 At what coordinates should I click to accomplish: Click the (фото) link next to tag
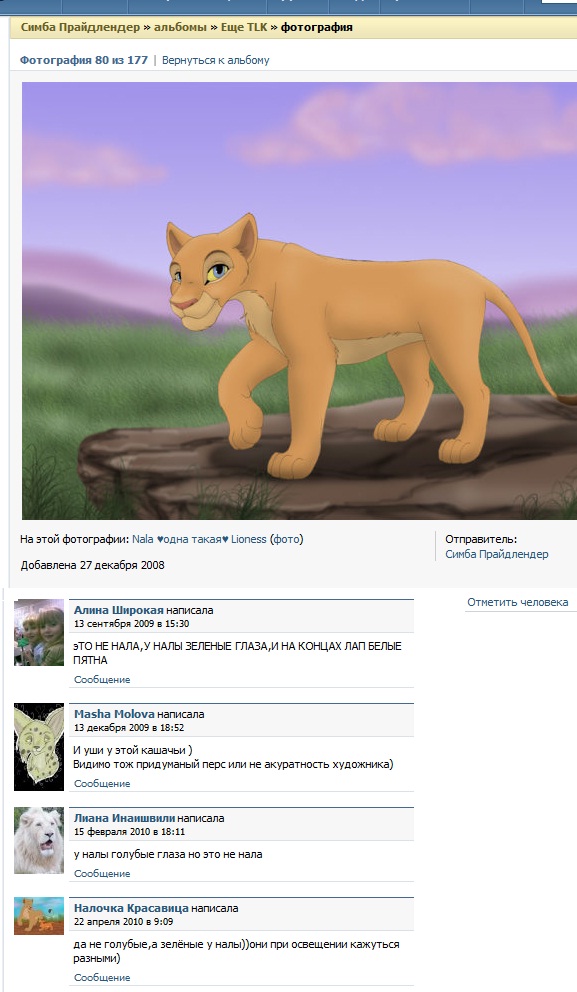click(287, 539)
